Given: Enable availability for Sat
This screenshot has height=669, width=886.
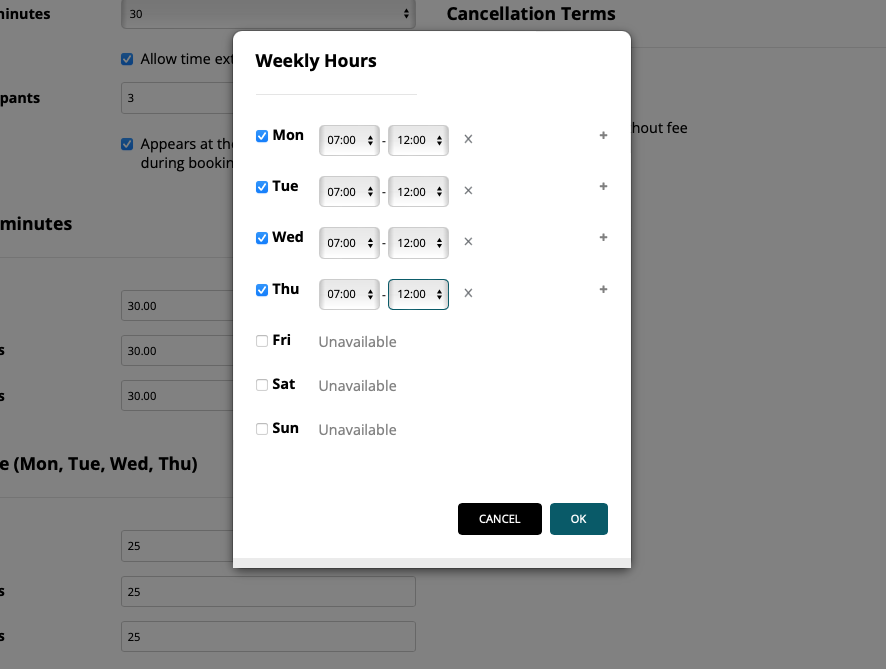Looking at the screenshot, I should [x=261, y=385].
